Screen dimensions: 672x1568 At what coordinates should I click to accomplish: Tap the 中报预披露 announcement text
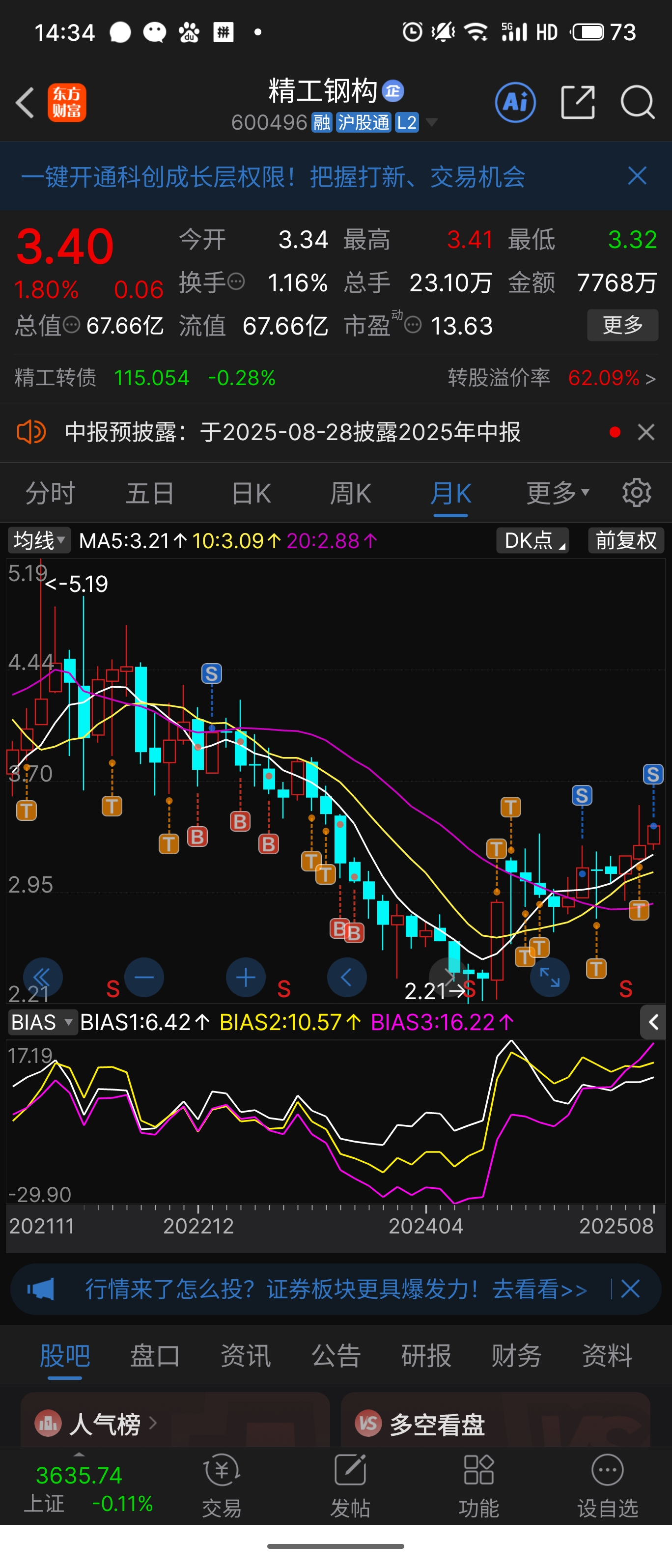tap(293, 432)
